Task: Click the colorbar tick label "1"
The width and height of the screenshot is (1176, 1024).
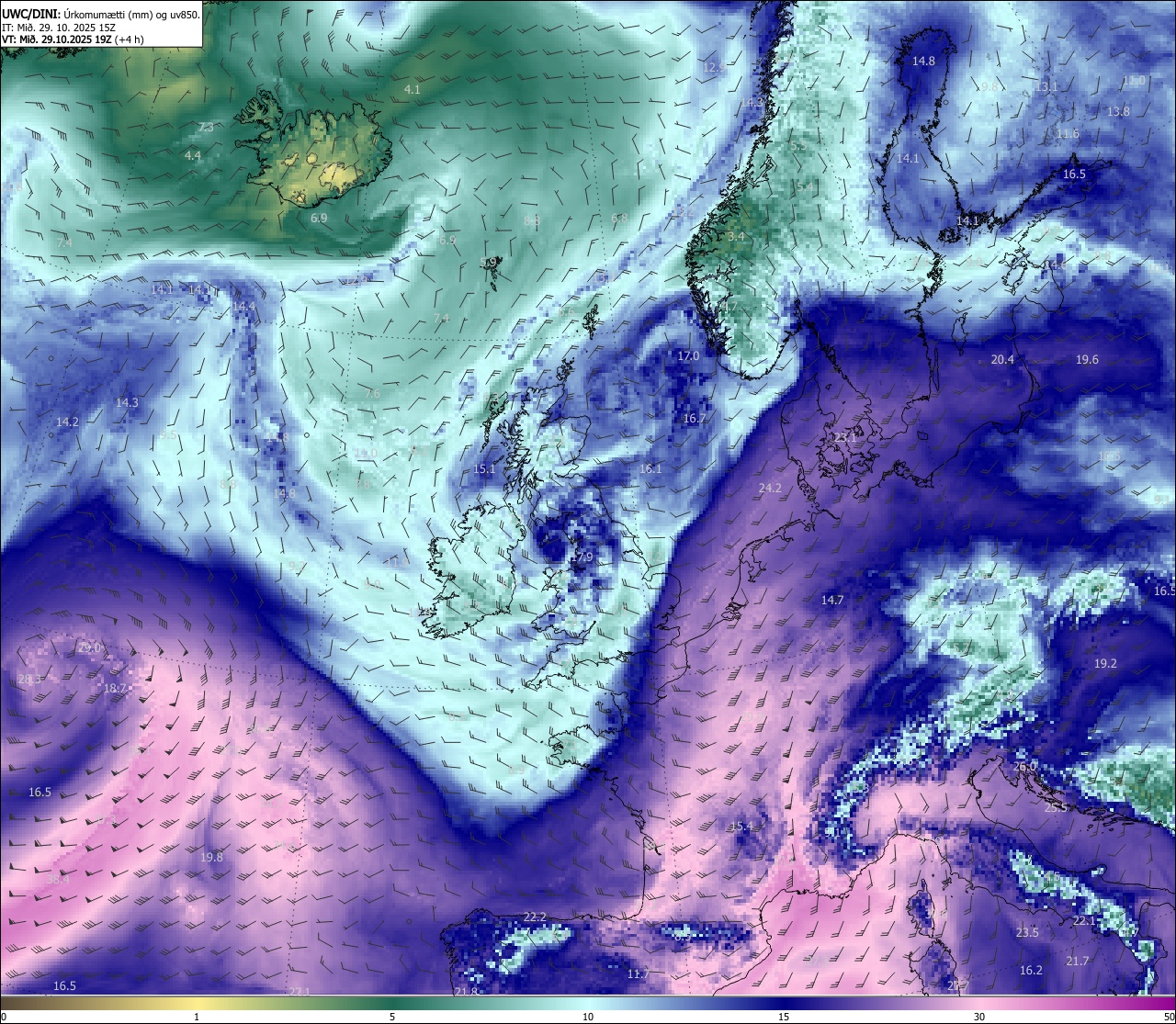Action: pyautogui.click(x=197, y=1017)
